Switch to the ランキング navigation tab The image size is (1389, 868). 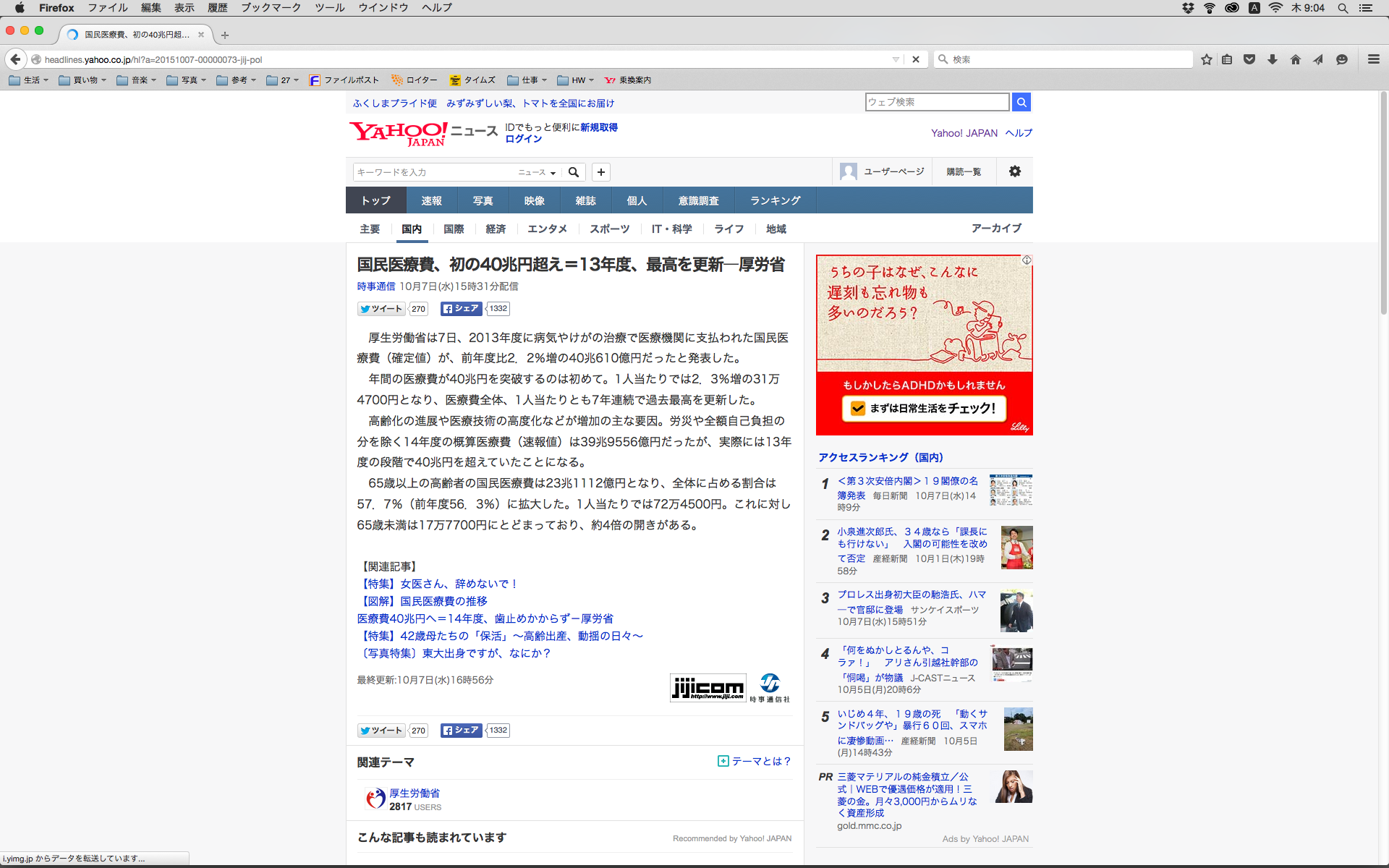point(775,200)
